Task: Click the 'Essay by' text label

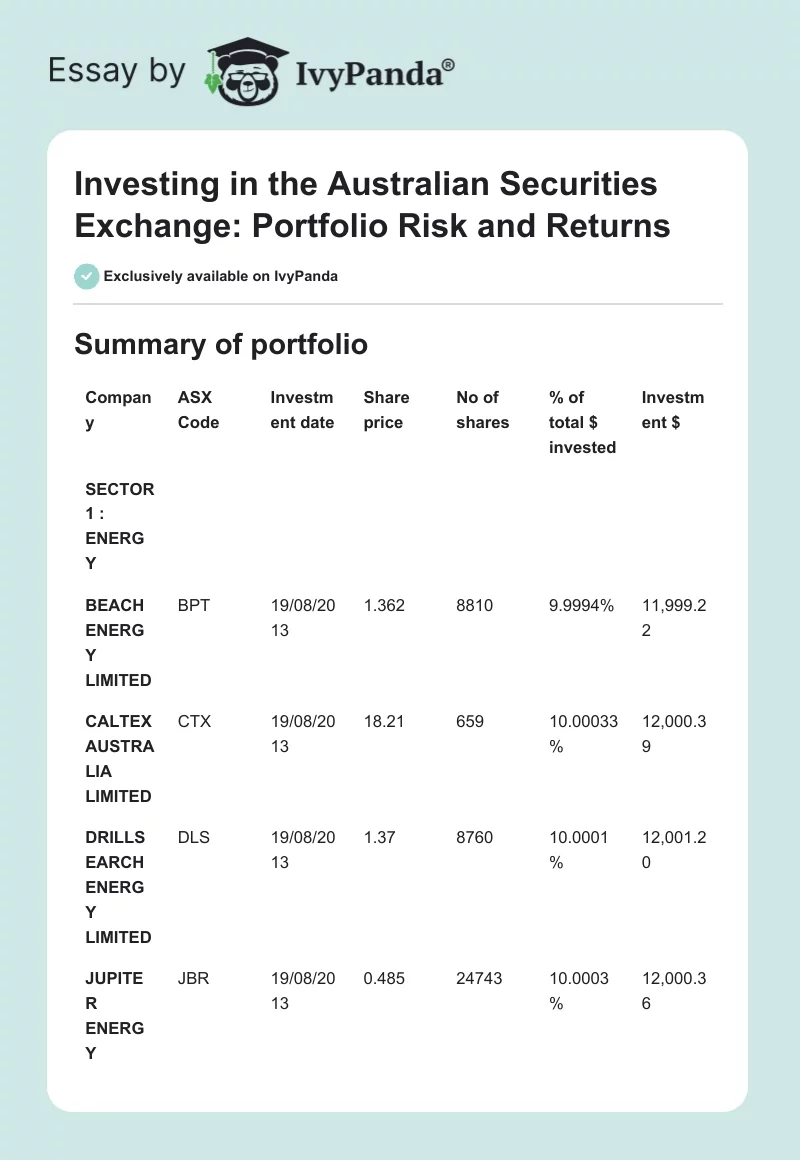Action: tap(117, 72)
